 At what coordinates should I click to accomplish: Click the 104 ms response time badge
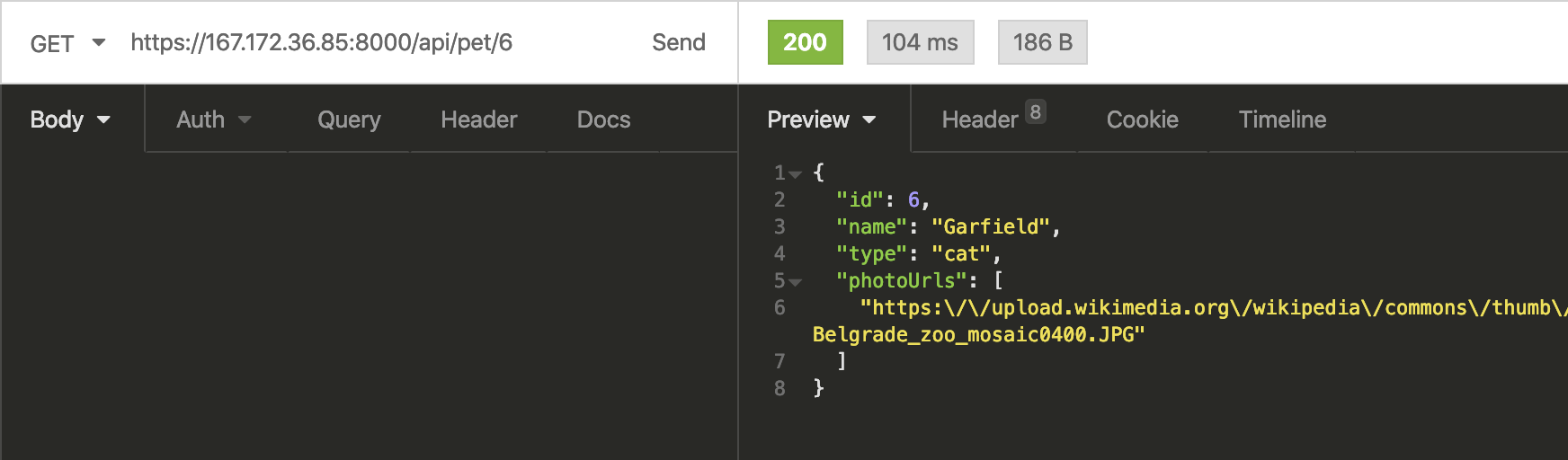click(x=920, y=42)
